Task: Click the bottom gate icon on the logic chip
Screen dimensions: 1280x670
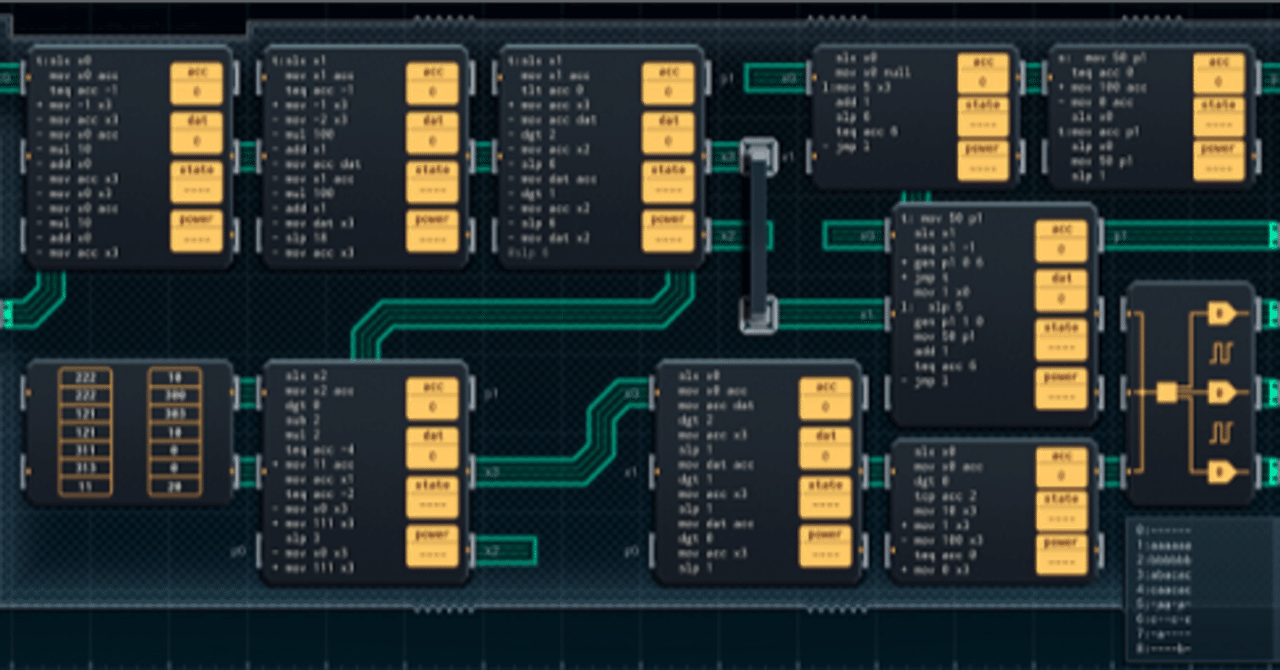Action: [x=1222, y=470]
